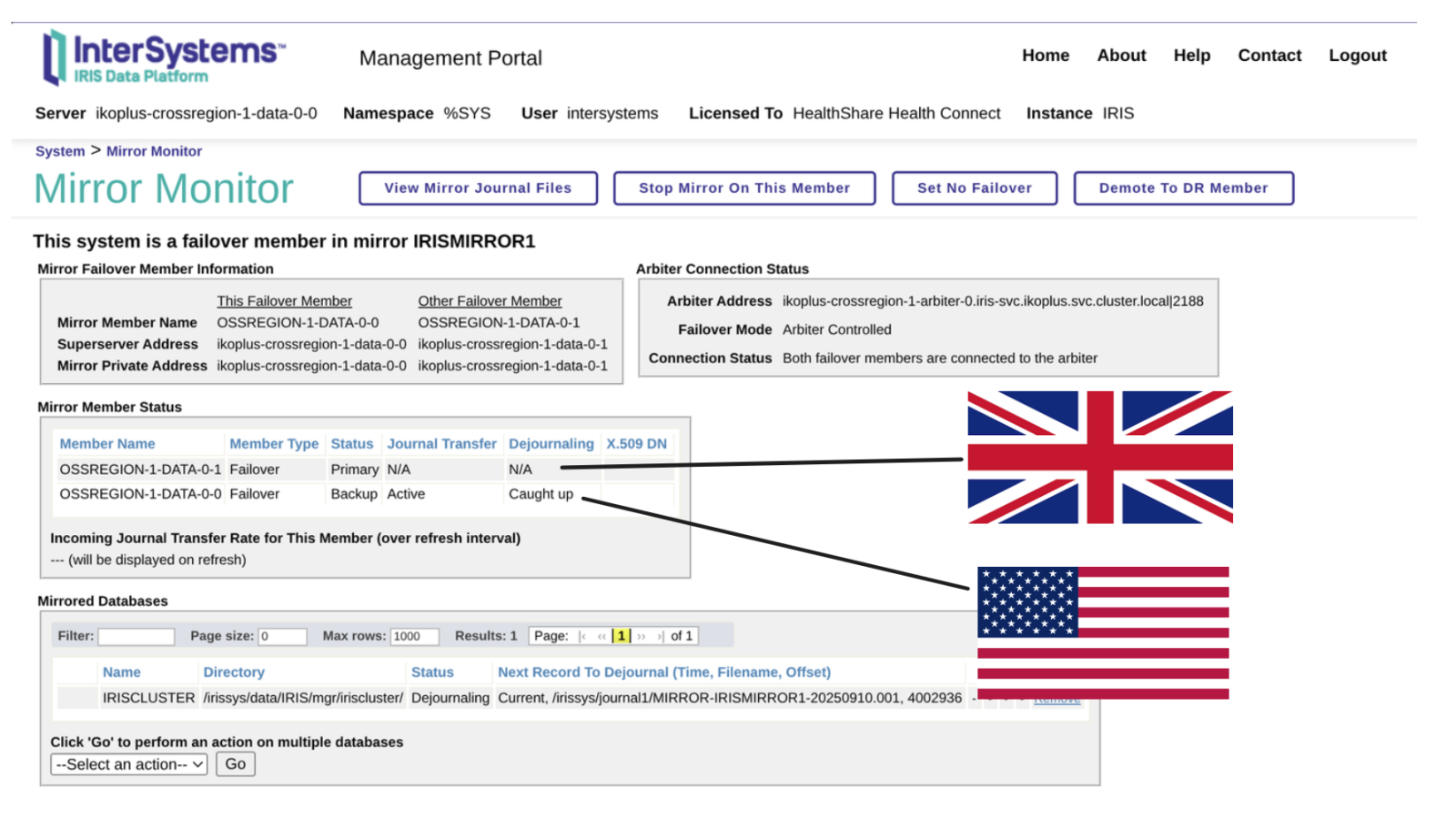The height and width of the screenshot is (818, 1456).
Task: Click Stop Mirror On This Member button
Action: click(x=744, y=188)
